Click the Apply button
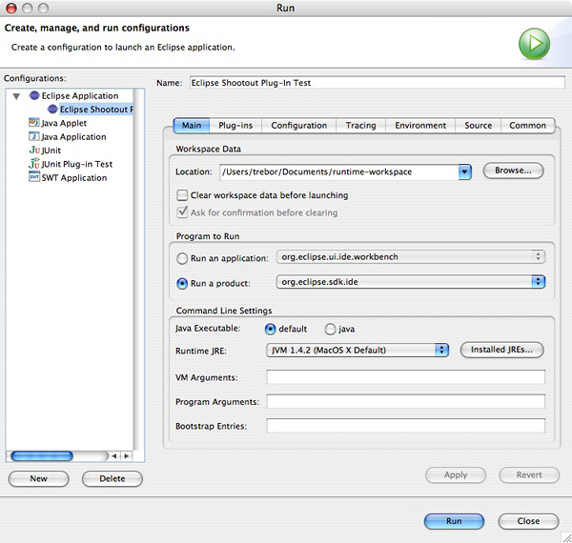 [x=455, y=475]
